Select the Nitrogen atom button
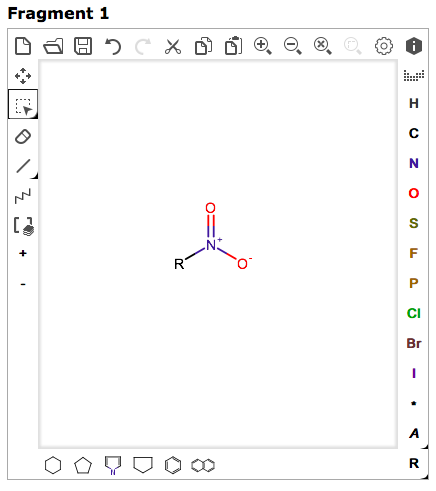The width and height of the screenshot is (436, 491). pos(414,163)
